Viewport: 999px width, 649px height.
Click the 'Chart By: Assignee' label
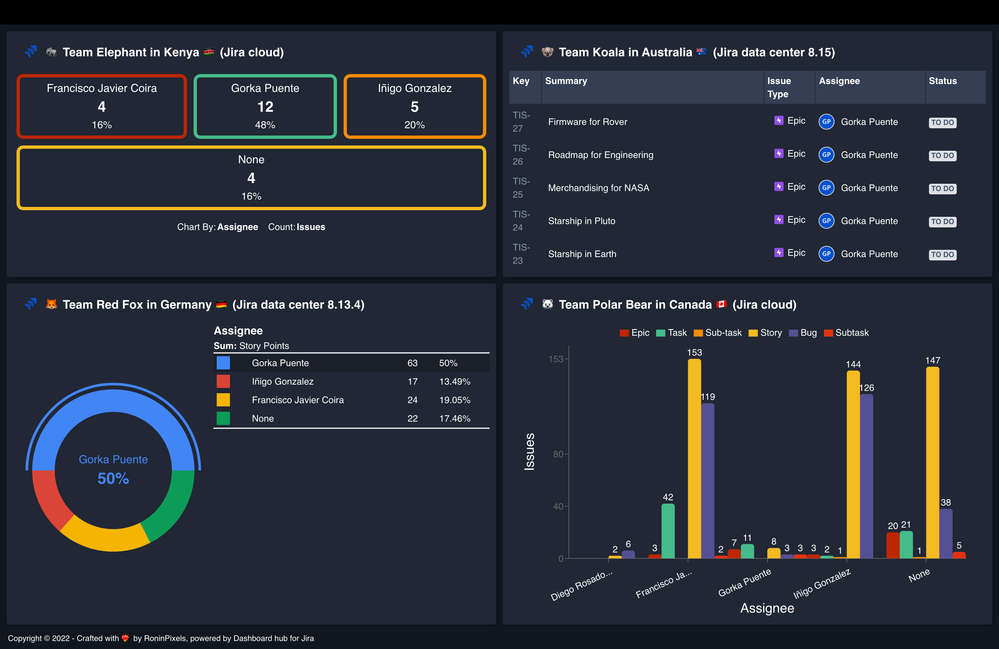(217, 227)
